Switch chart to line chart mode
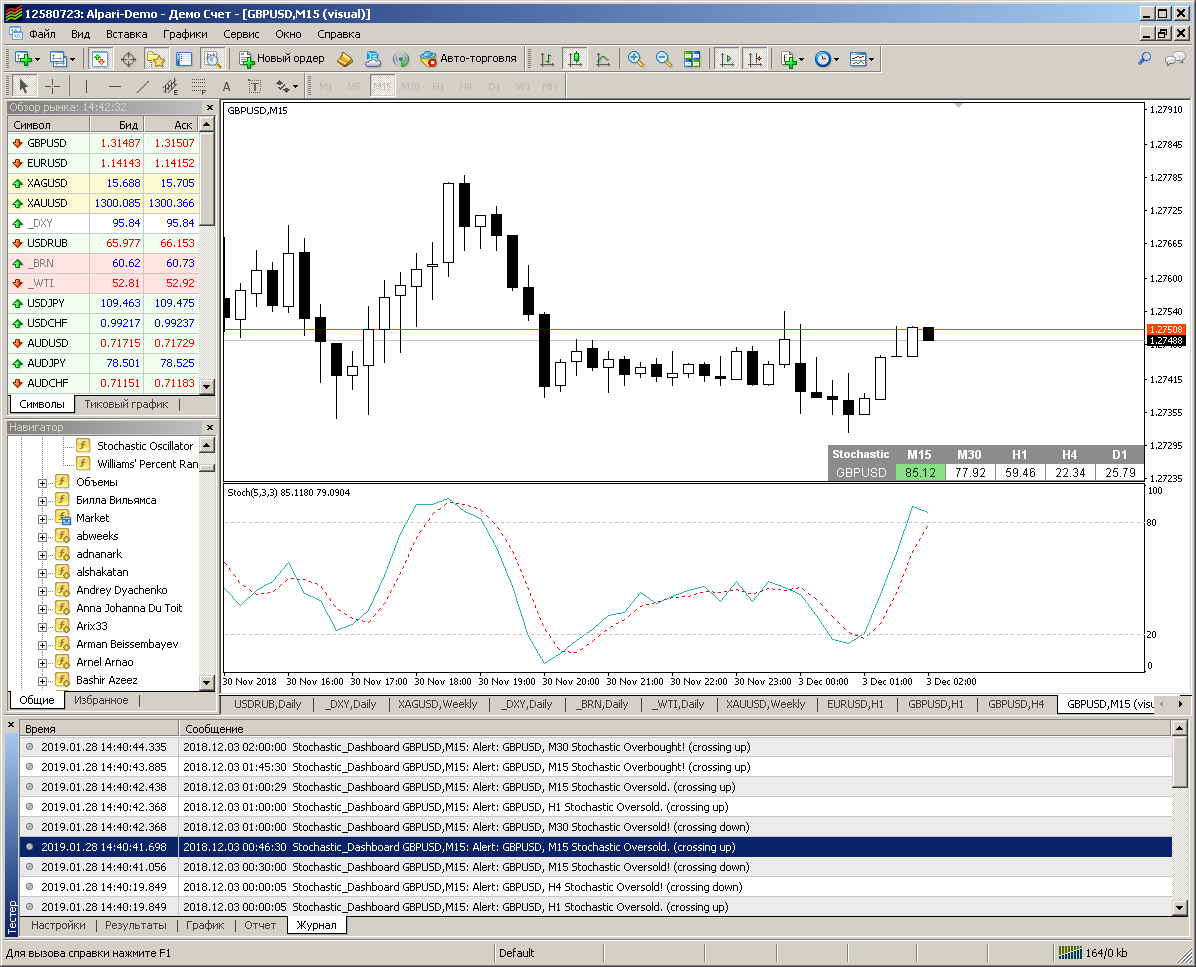The height and width of the screenshot is (967, 1196). point(603,59)
